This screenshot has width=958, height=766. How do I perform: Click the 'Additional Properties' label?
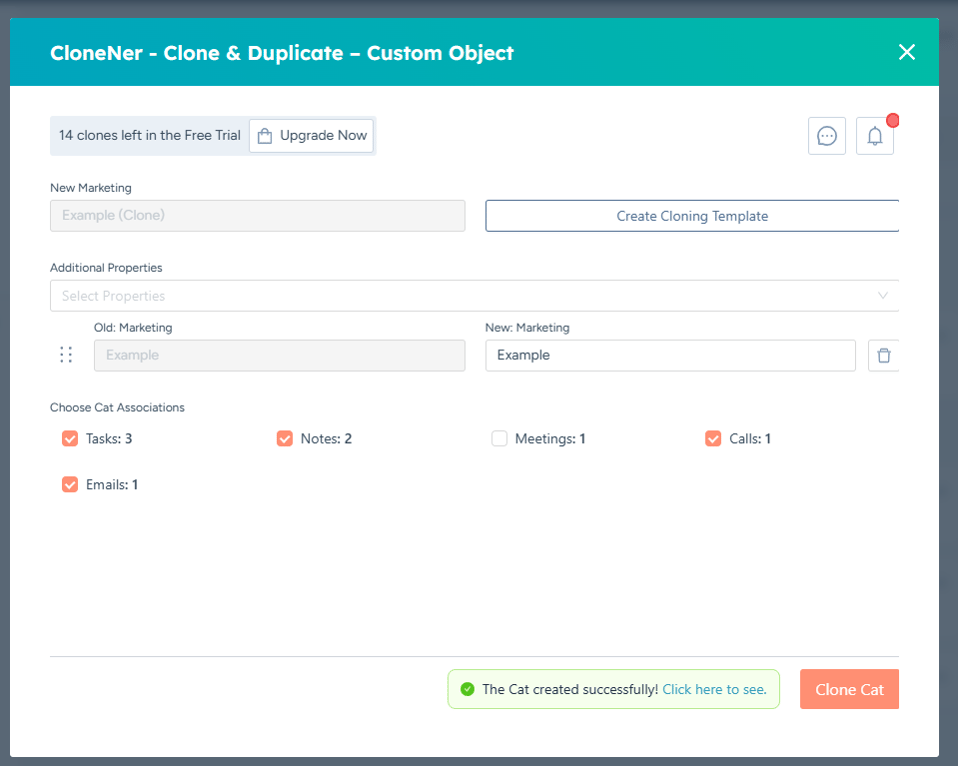[106, 268]
